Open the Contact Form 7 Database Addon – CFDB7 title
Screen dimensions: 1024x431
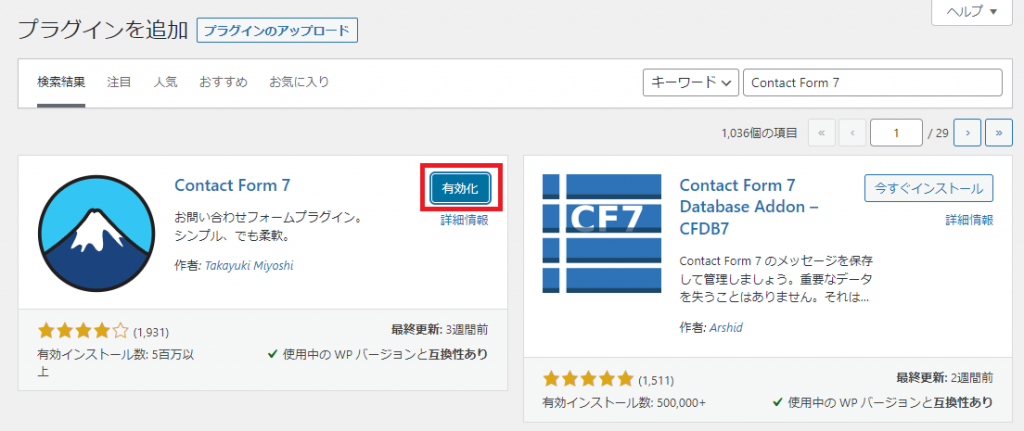coord(750,207)
